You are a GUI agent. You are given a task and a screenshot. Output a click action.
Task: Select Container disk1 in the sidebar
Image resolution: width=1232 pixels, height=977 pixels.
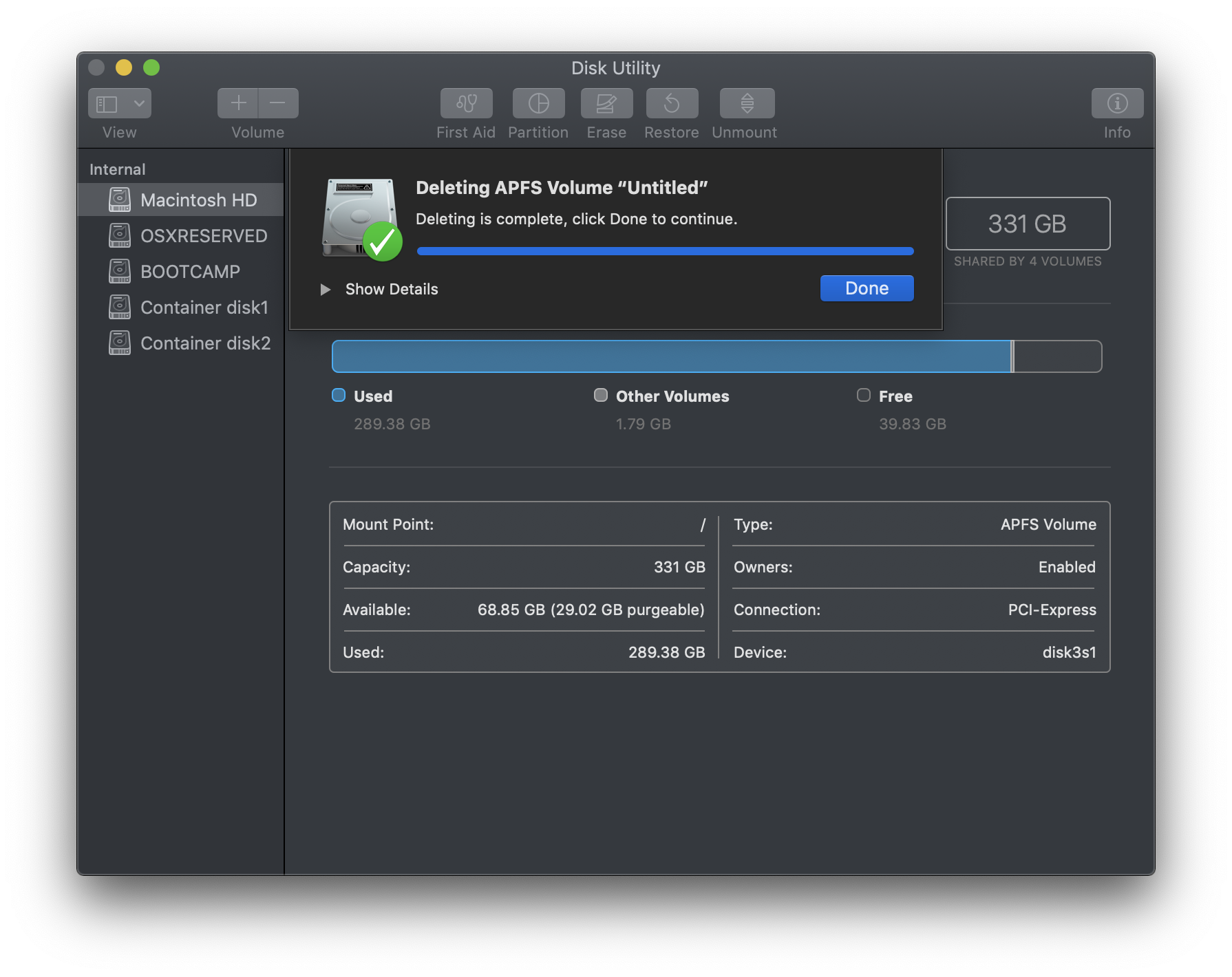[181, 307]
